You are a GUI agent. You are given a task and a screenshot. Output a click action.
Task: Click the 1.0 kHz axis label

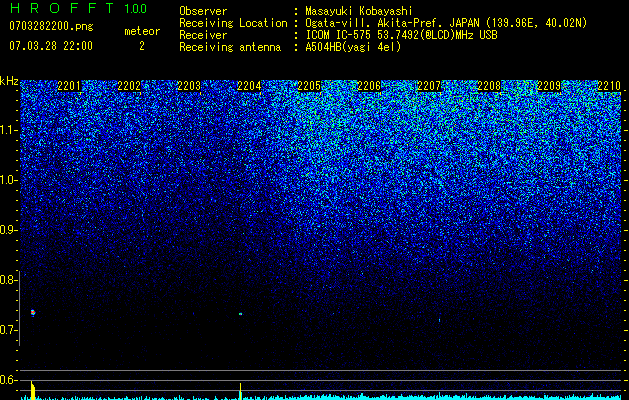click(8, 180)
